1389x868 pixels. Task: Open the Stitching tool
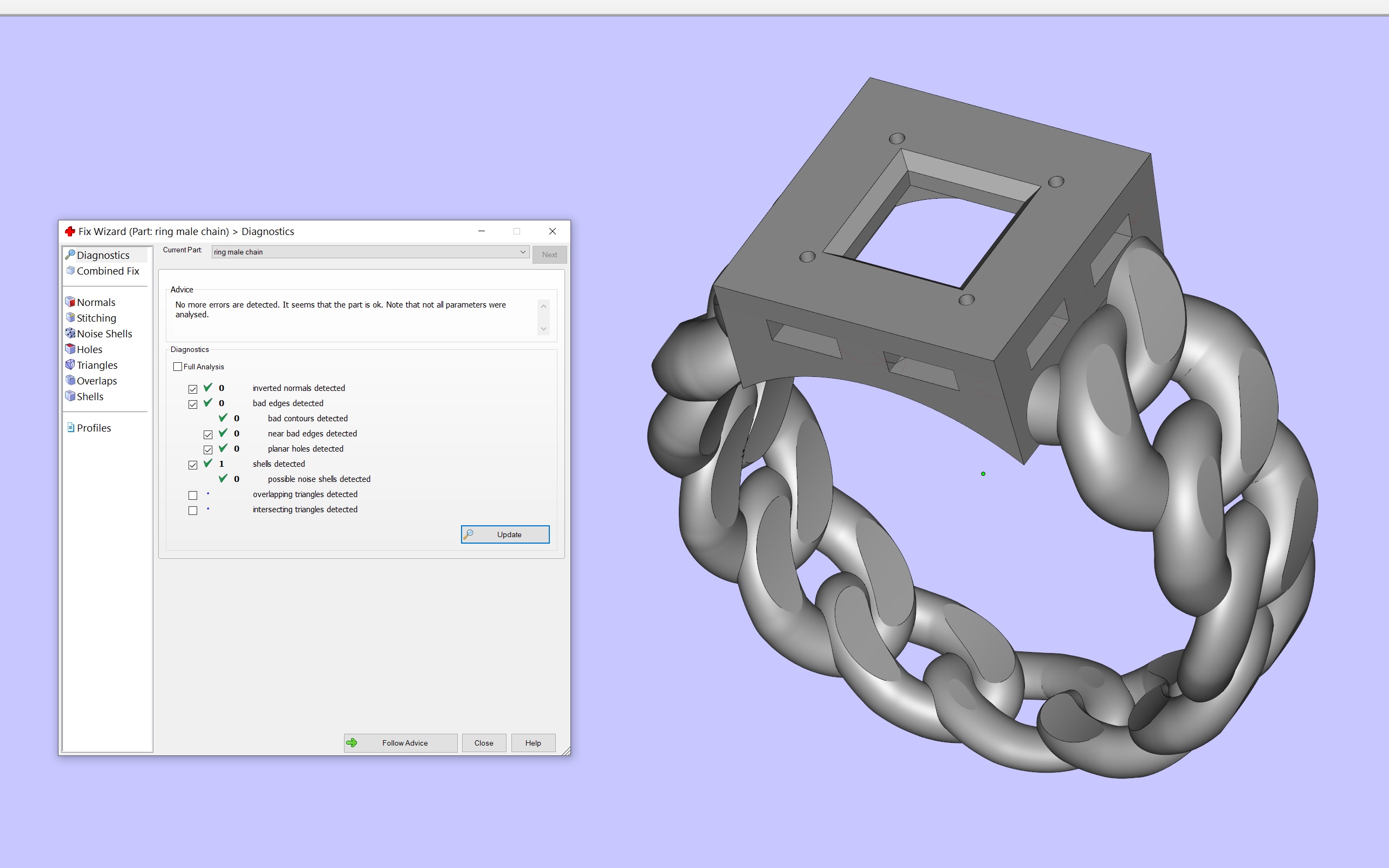96,317
